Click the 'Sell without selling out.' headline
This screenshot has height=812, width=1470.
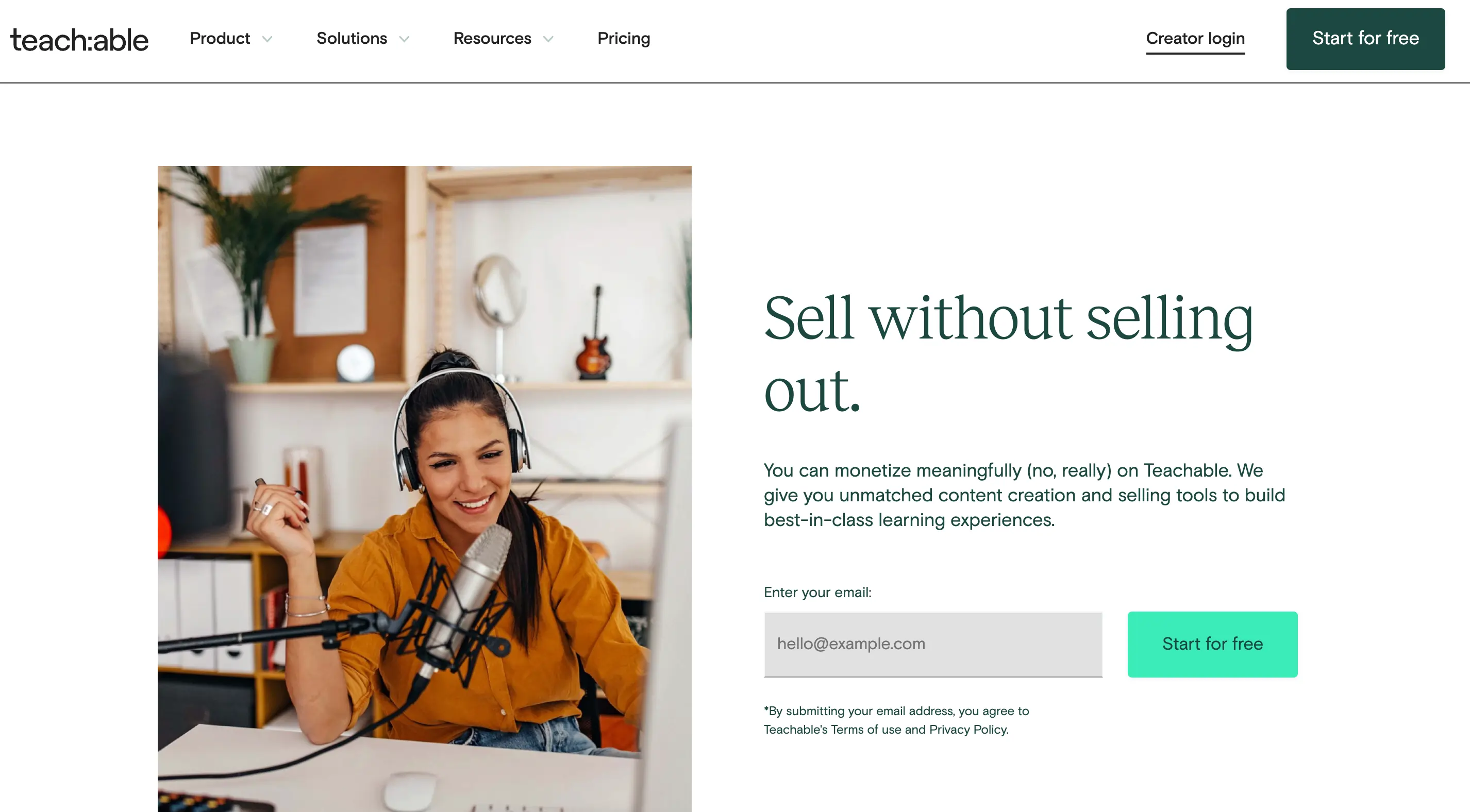[1008, 353]
